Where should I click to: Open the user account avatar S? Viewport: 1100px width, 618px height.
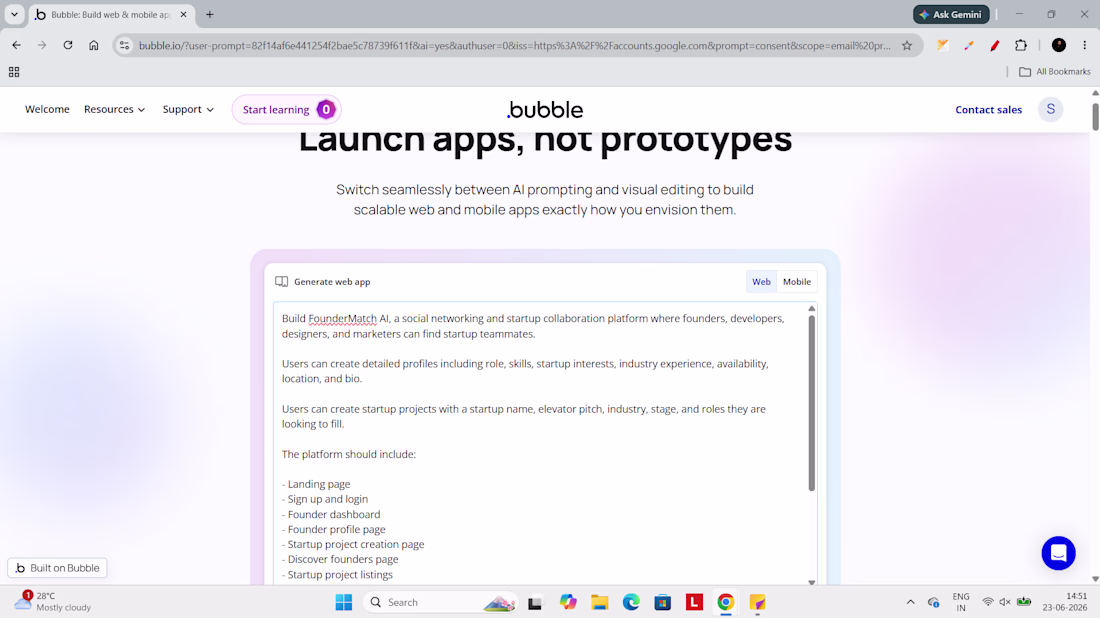pos(1050,109)
